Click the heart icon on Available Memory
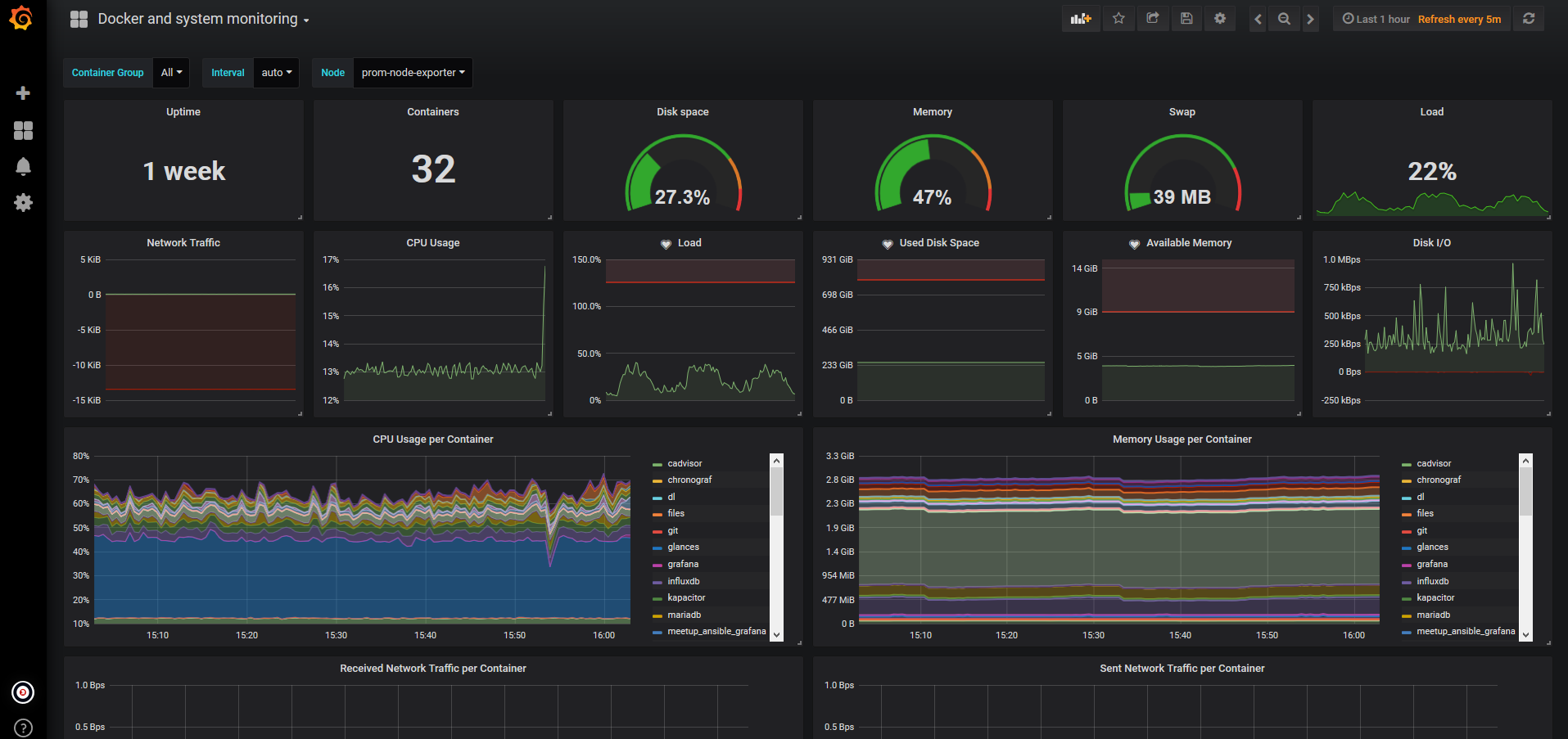 tap(1134, 244)
